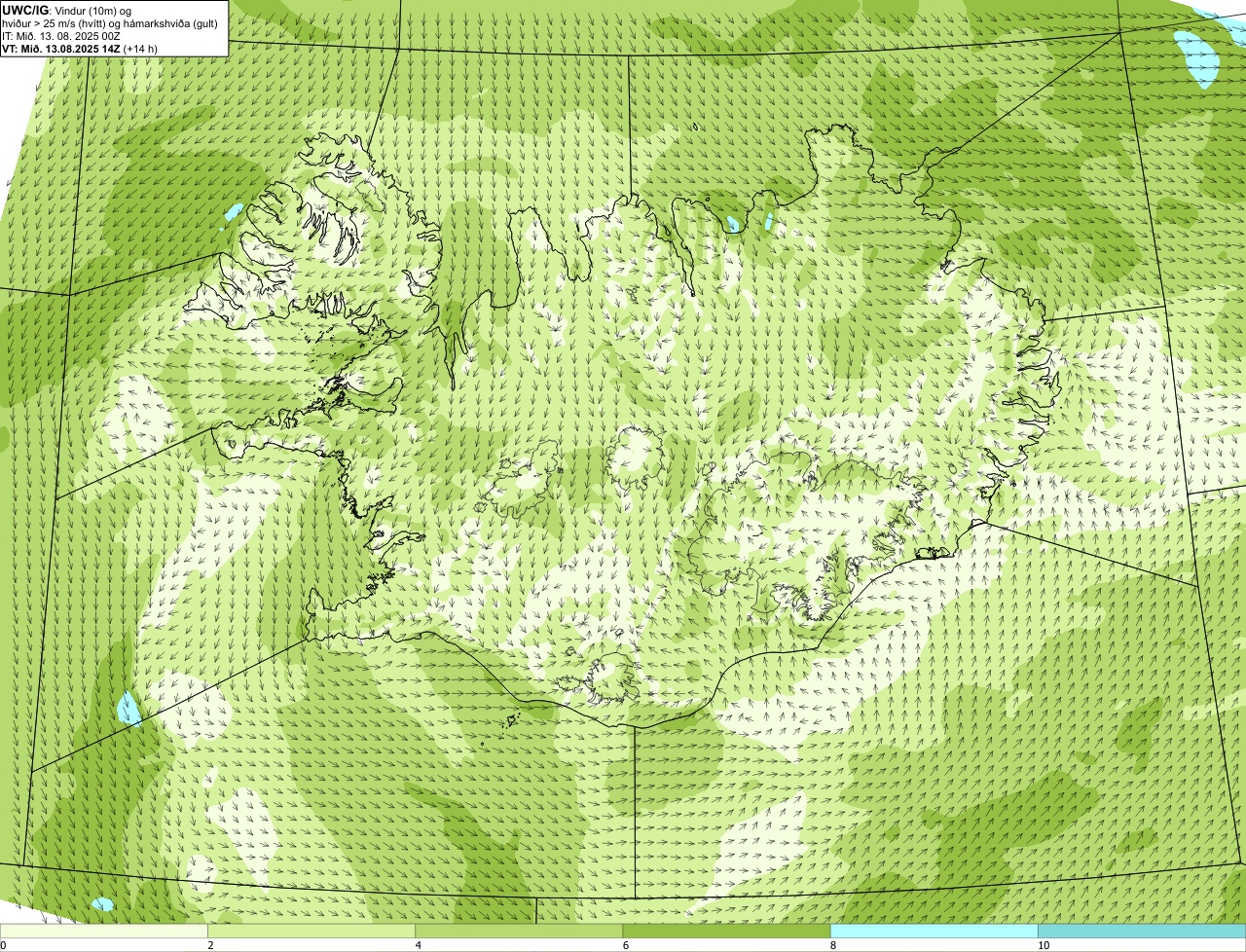Pick the palest 0–2 m/s colorbar swatch
The width and height of the screenshot is (1246, 952).
coord(103,931)
